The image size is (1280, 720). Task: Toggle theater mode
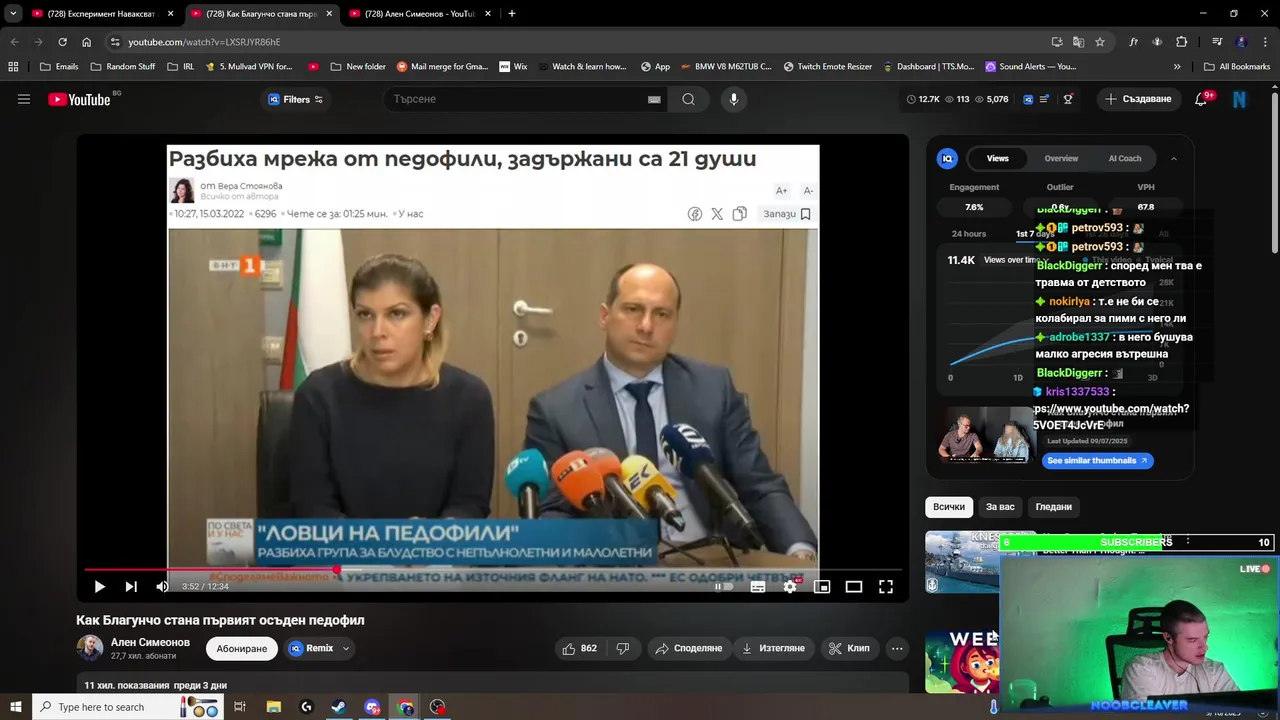(x=854, y=587)
